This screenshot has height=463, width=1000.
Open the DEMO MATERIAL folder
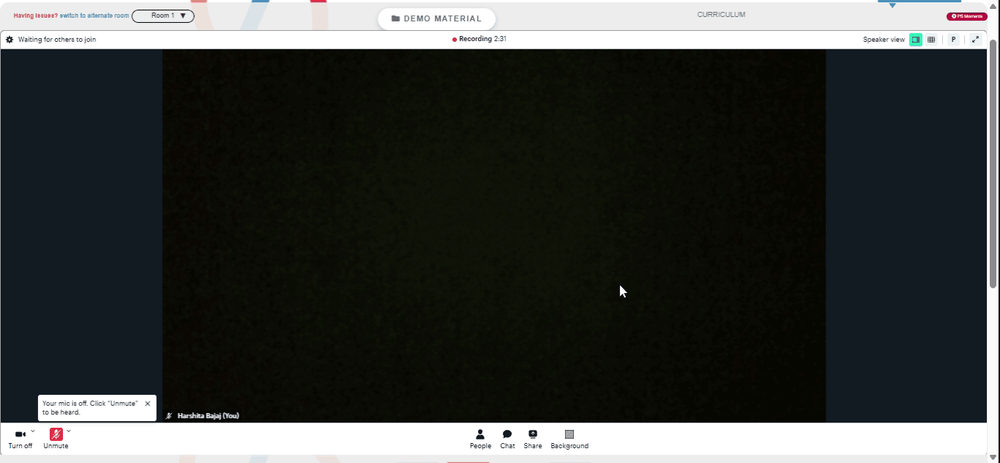coord(436,19)
